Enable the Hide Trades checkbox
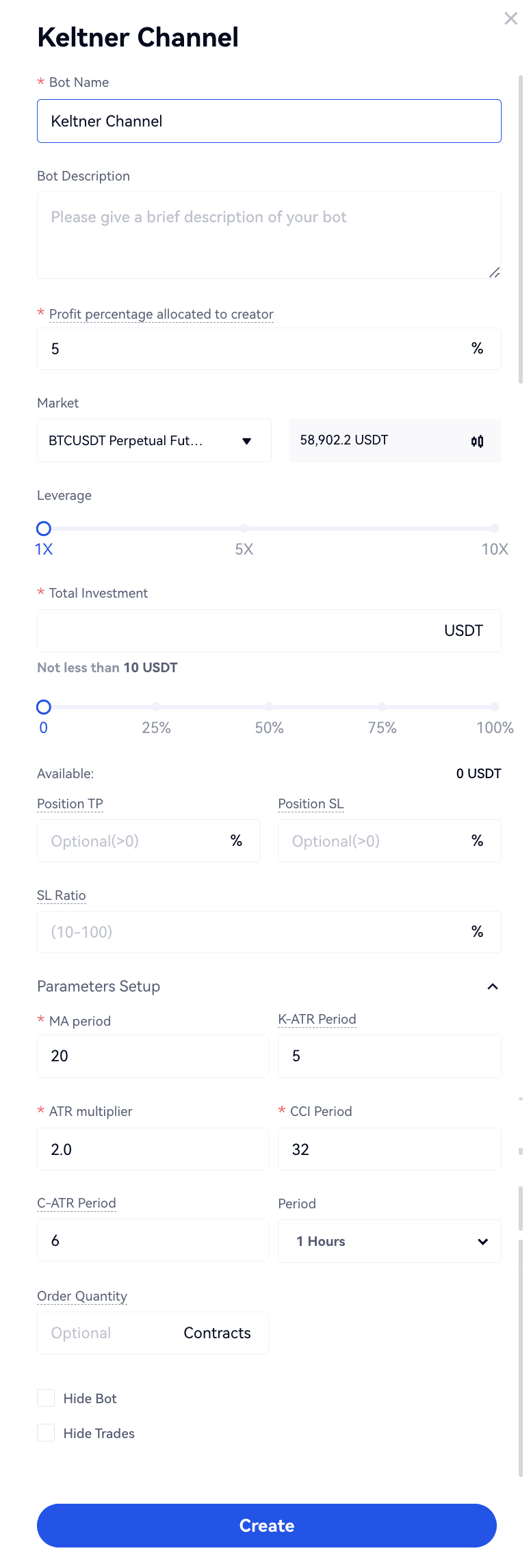 [x=46, y=1433]
